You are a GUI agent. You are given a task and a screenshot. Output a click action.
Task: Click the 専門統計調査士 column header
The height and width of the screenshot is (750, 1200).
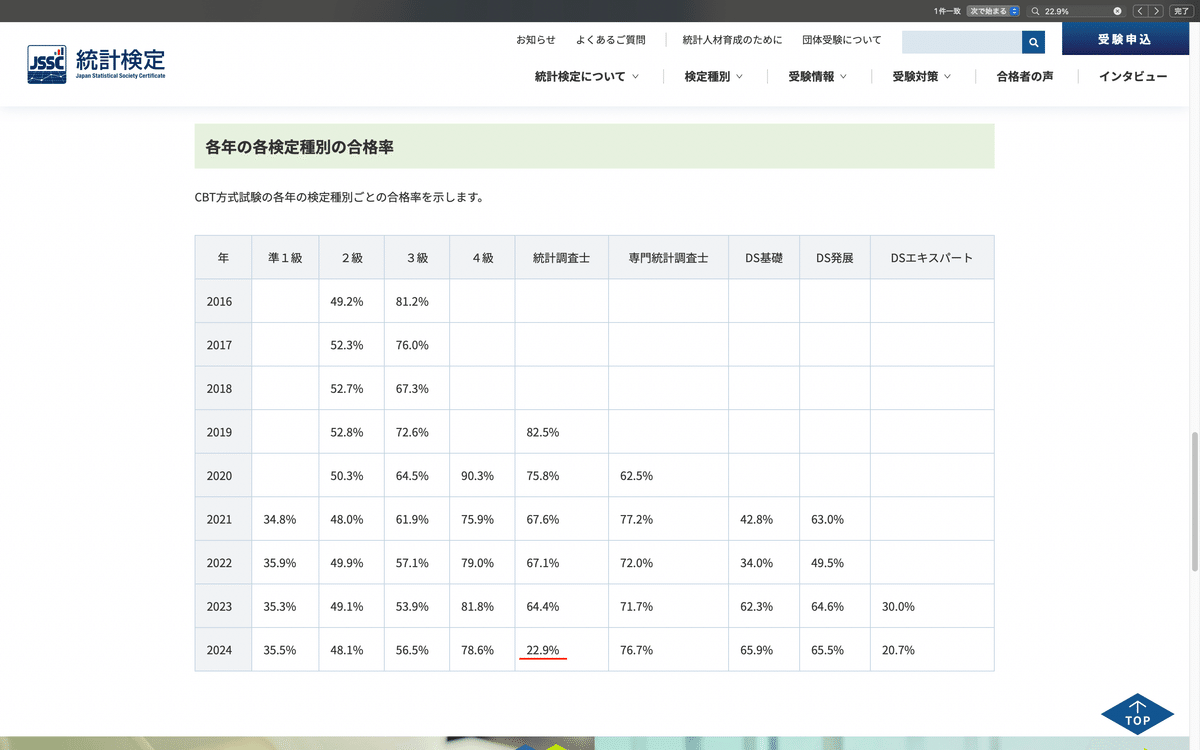pos(669,257)
